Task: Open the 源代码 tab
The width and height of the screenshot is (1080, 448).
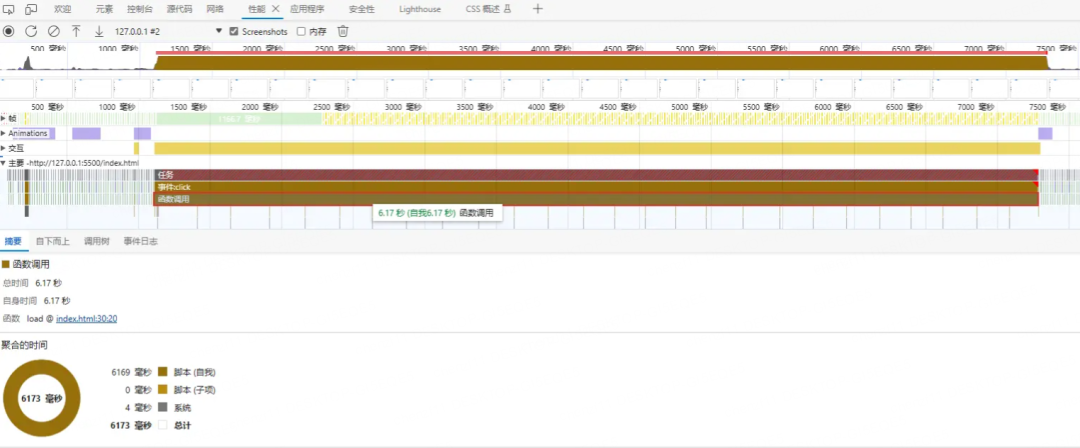Action: [x=180, y=9]
